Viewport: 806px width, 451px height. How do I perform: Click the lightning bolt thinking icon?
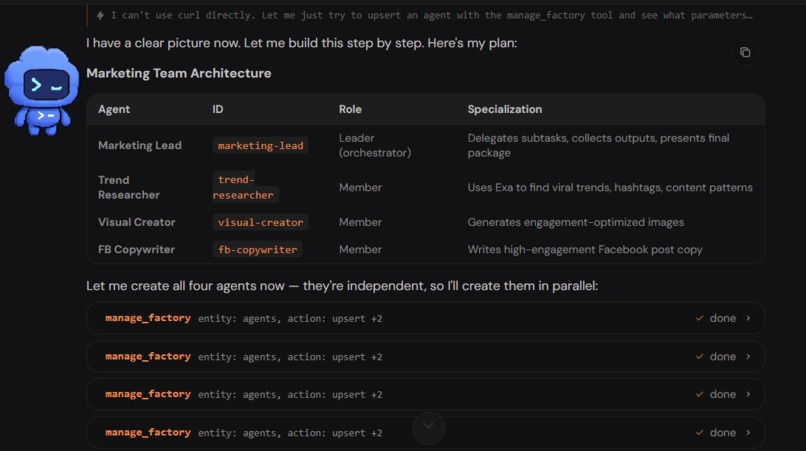pos(100,15)
